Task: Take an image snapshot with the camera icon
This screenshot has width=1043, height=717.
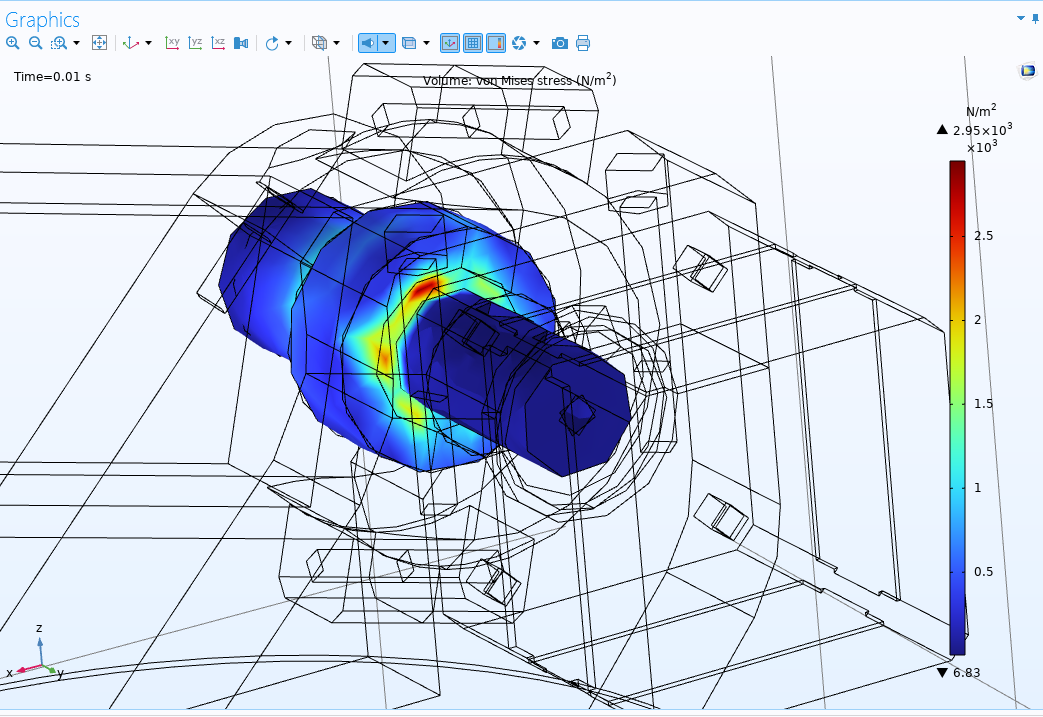Action: 560,43
